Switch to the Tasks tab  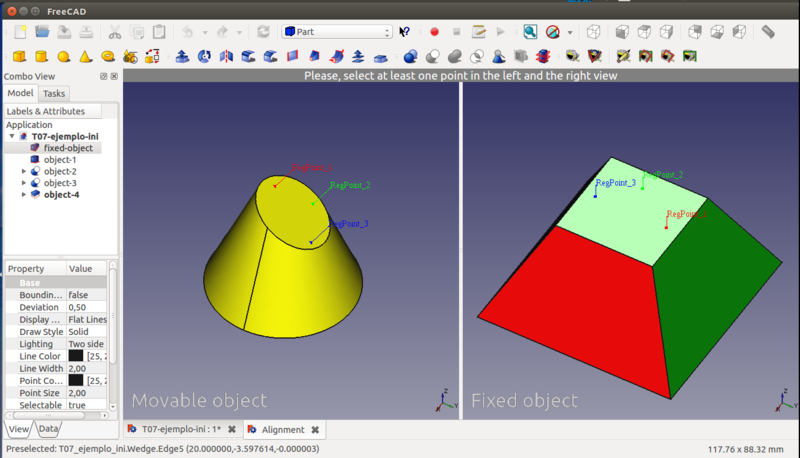point(54,93)
